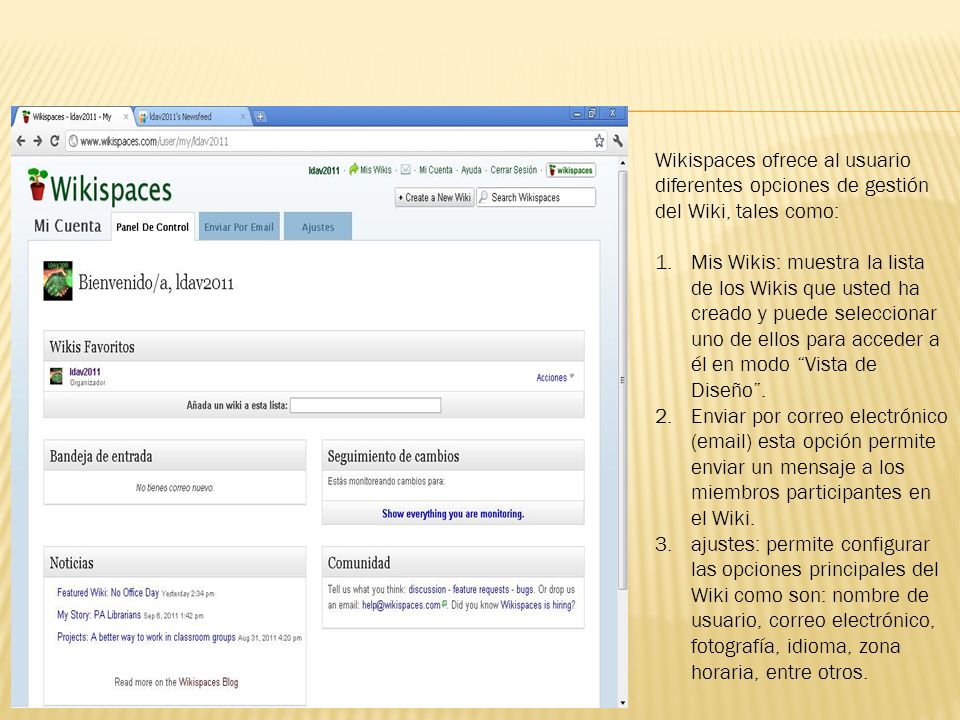Image resolution: width=960 pixels, height=720 pixels.
Task: Open the Panel De Control tab
Action: point(152,227)
